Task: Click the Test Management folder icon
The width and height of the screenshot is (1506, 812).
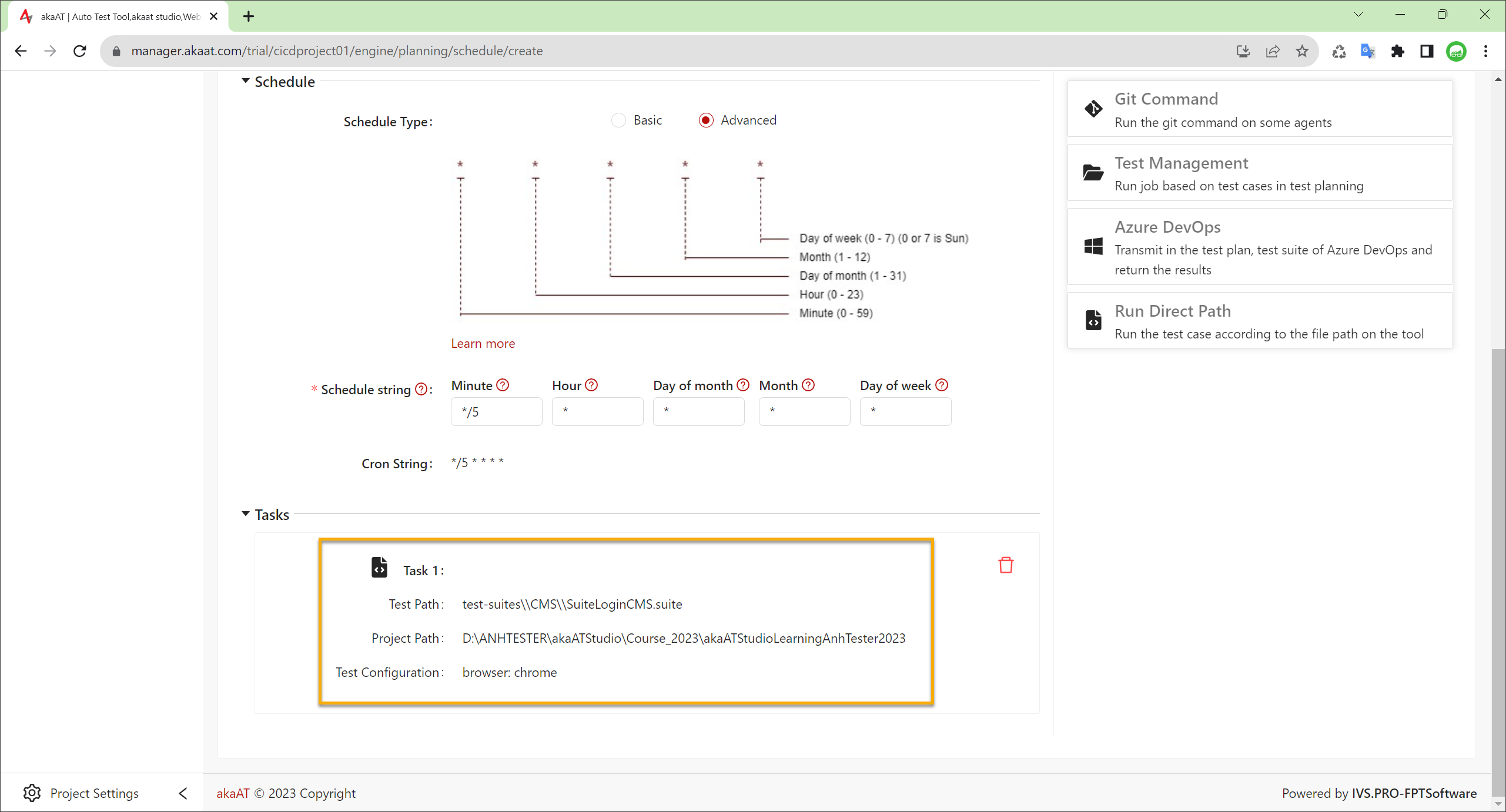Action: click(x=1093, y=173)
